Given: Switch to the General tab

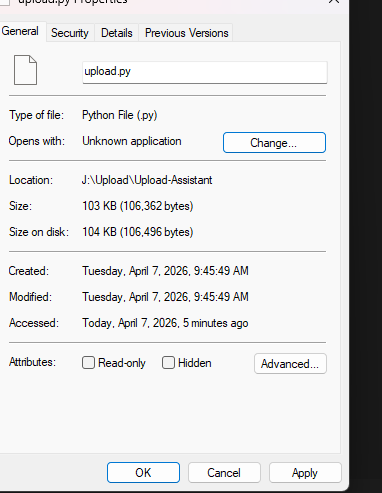Looking at the screenshot, I should (x=20, y=32).
